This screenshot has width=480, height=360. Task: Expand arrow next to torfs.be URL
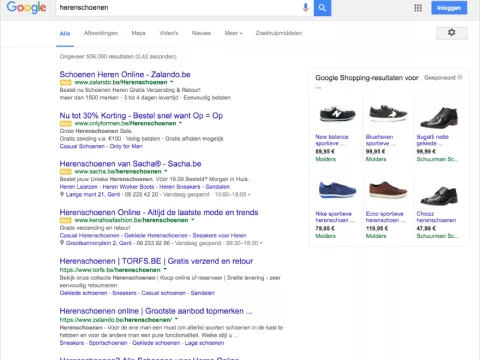tap(165, 269)
